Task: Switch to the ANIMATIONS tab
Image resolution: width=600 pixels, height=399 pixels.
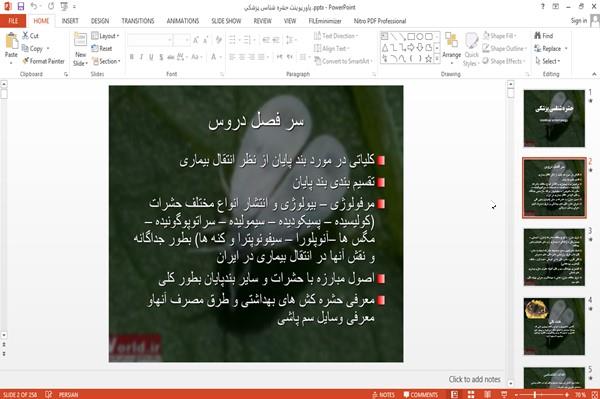Action: [183, 21]
